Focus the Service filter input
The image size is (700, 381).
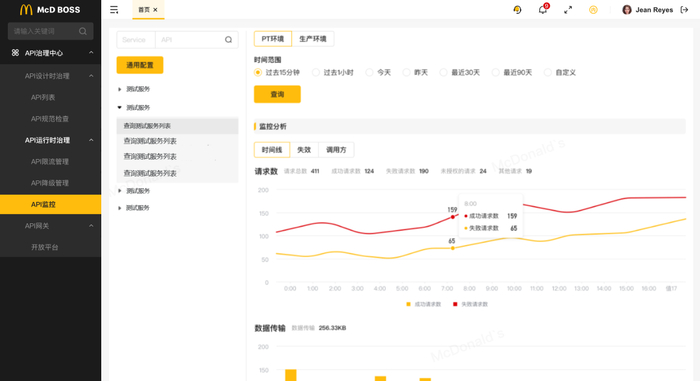point(136,40)
